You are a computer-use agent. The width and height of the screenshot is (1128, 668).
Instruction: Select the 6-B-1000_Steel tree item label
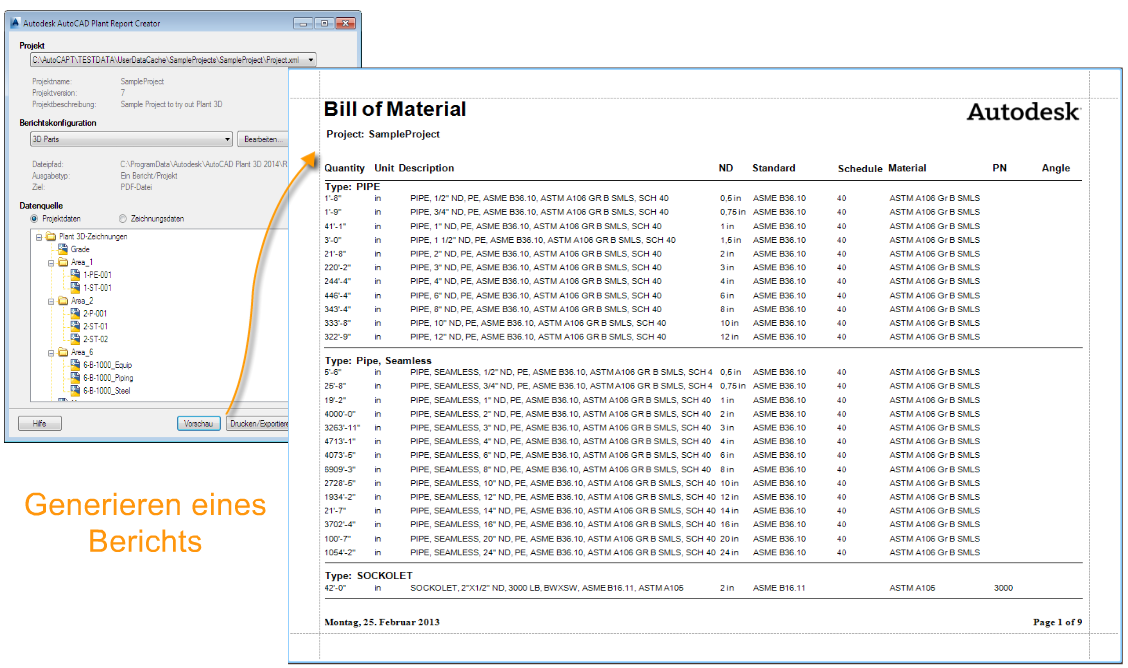tap(106, 390)
